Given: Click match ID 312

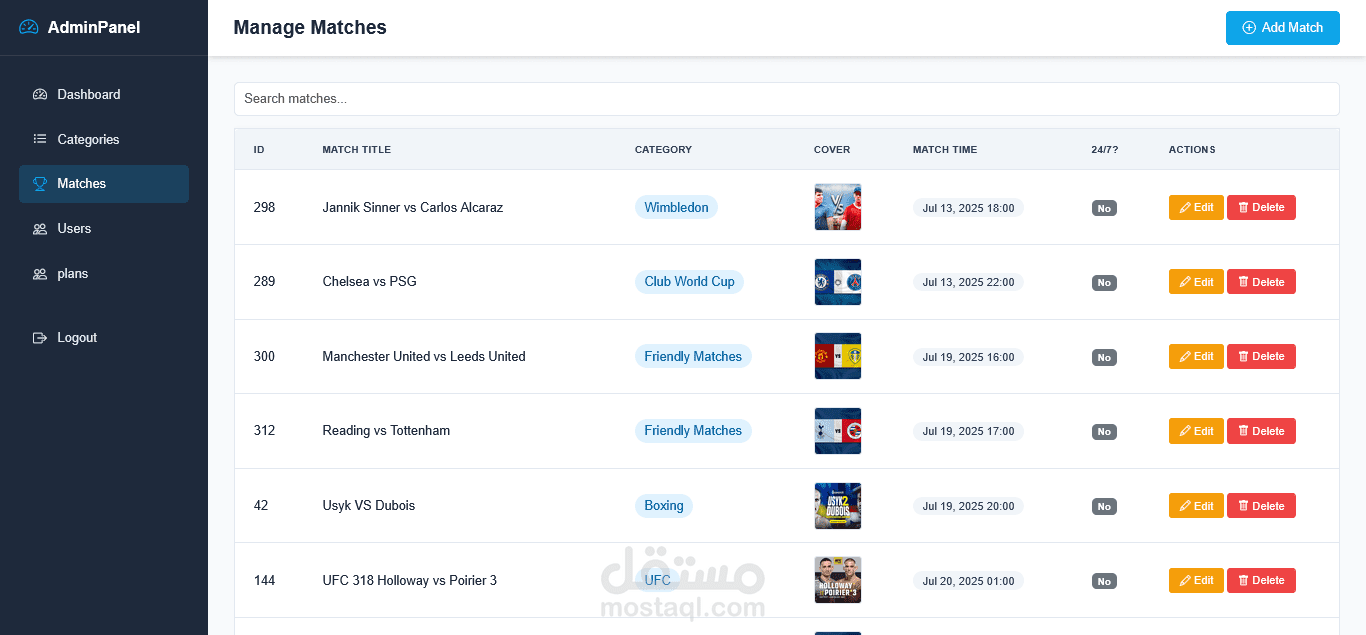Looking at the screenshot, I should point(264,431).
